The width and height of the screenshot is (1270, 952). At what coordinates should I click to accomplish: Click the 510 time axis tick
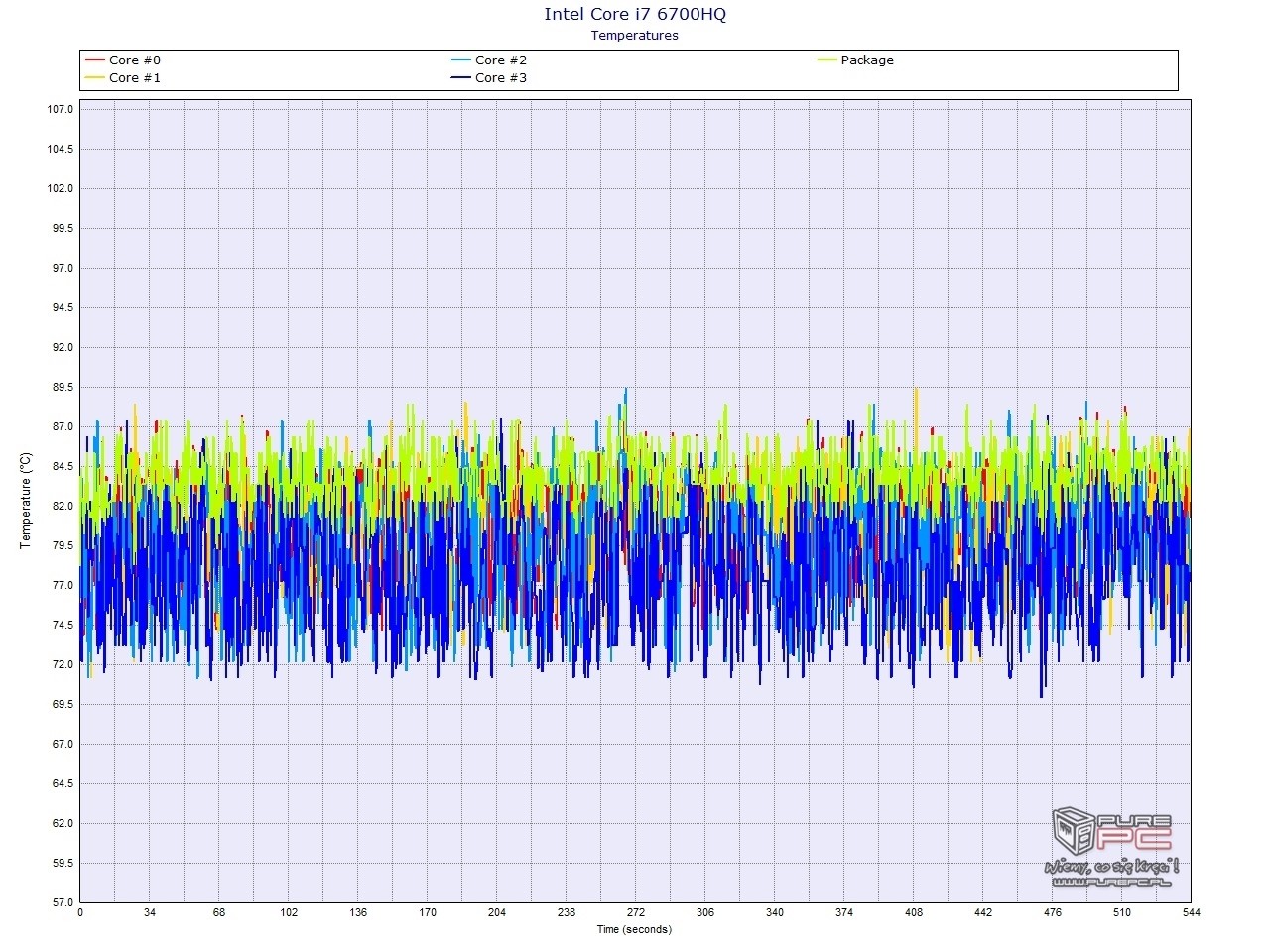coord(1122,913)
